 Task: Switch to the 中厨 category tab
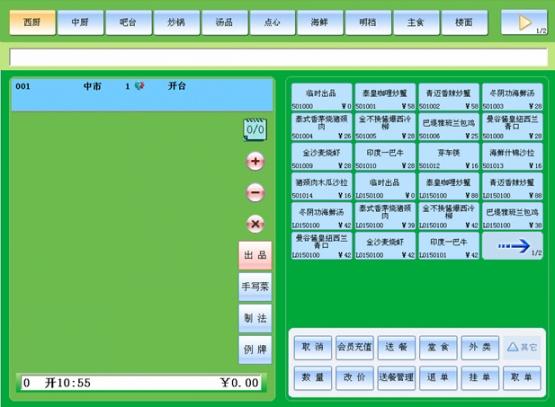(80, 23)
